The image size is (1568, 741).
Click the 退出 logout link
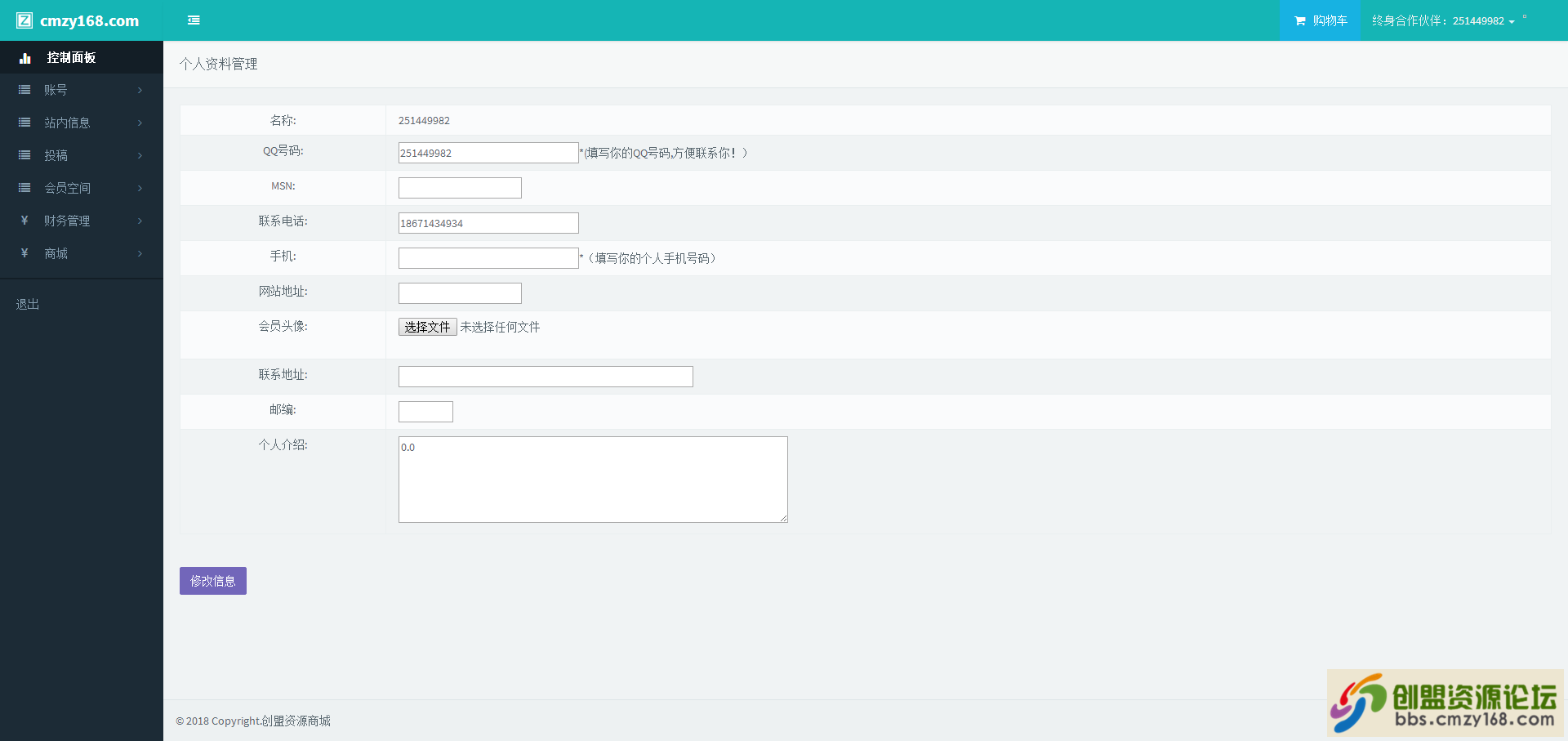[28, 304]
